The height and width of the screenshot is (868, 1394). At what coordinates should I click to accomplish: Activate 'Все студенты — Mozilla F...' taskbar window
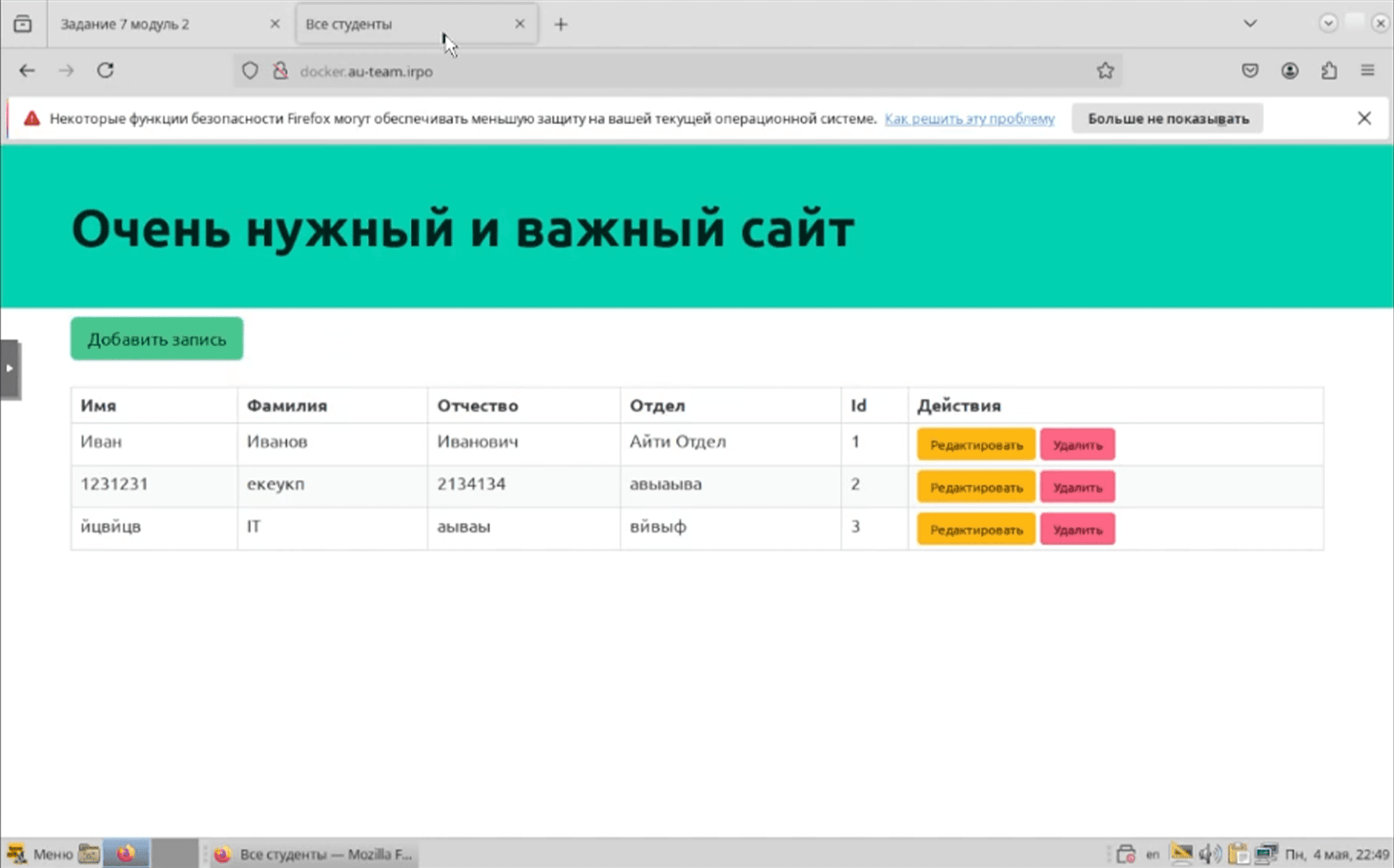[314, 854]
